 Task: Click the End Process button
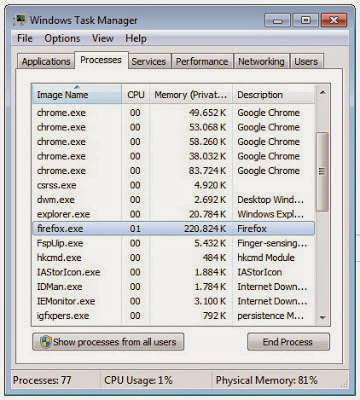point(288,342)
